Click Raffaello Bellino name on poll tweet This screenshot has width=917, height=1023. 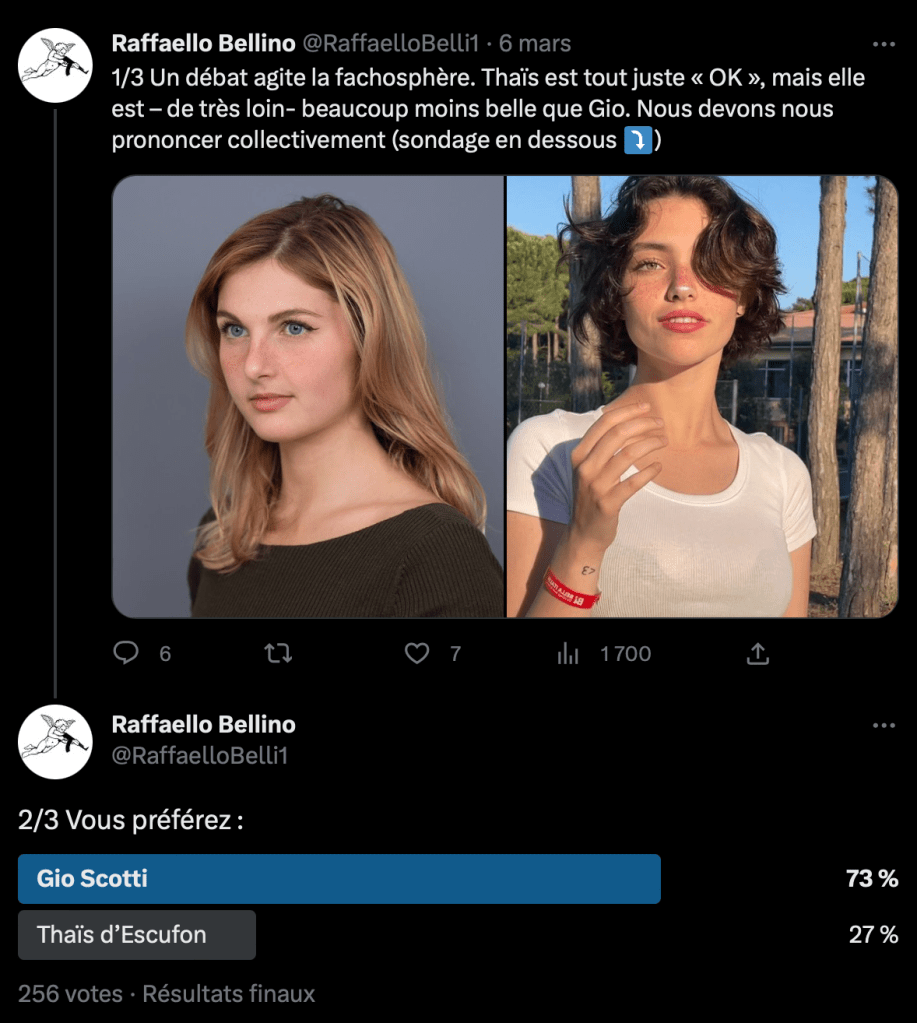(x=203, y=725)
